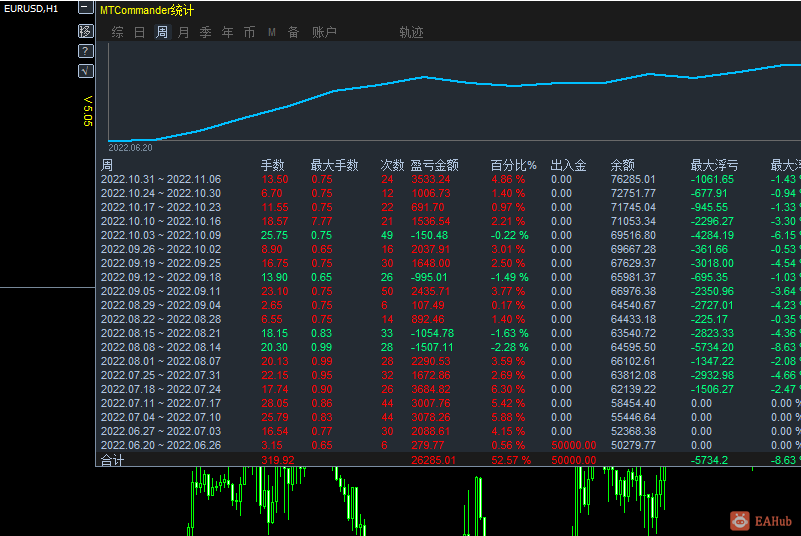Image resolution: width=801 pixels, height=536 pixels.
Task: Toggle the checkmark √ icon
Action: [x=85, y=71]
